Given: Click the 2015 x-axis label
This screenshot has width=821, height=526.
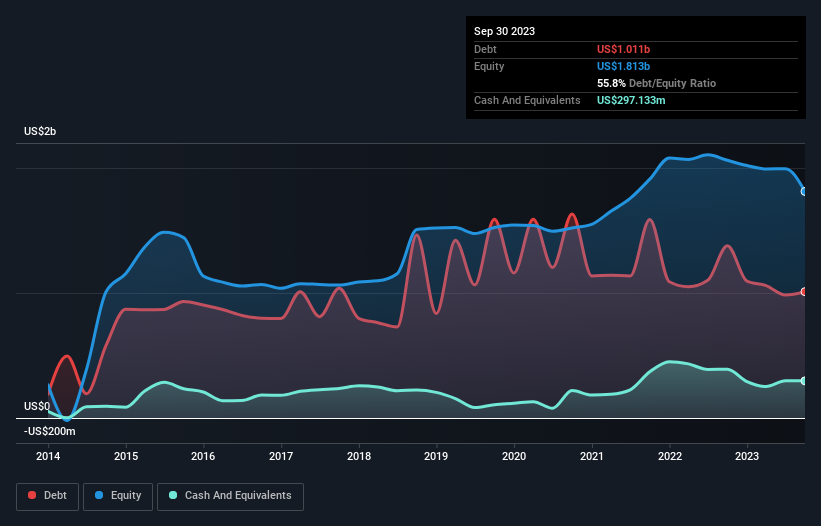Looking at the screenshot, I should [x=126, y=456].
